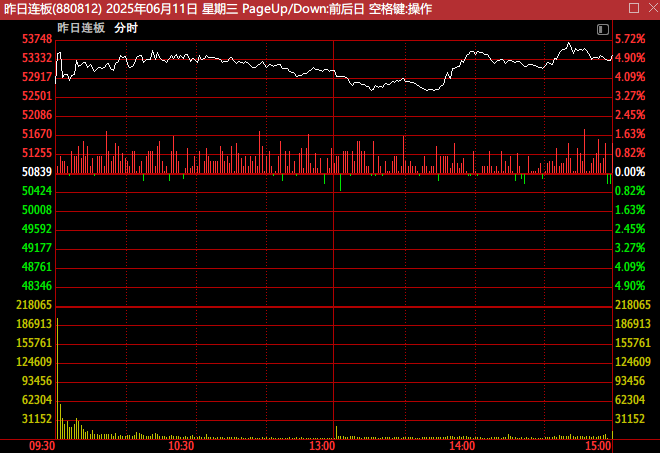Click the green 50008 price label

pos(37,210)
